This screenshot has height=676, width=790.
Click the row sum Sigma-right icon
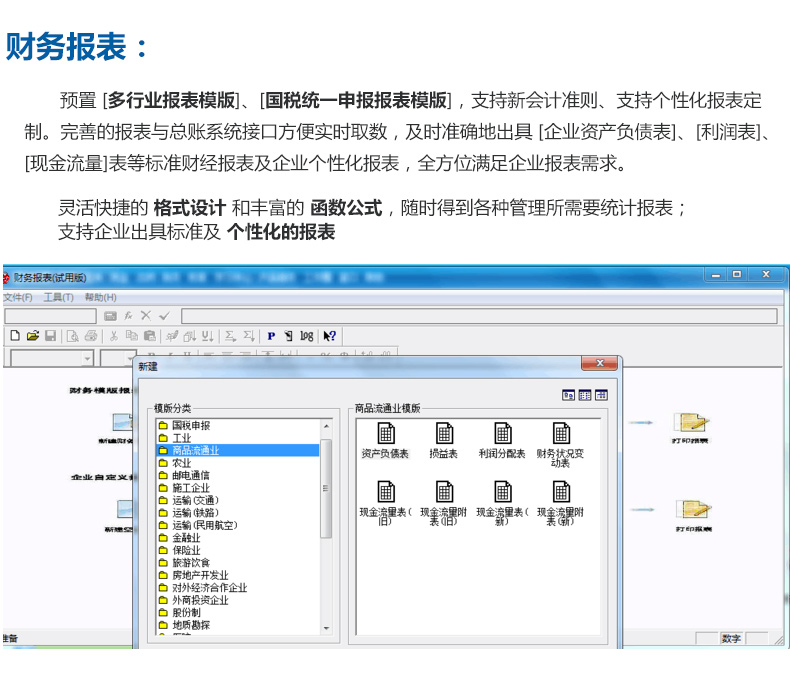tap(230, 336)
